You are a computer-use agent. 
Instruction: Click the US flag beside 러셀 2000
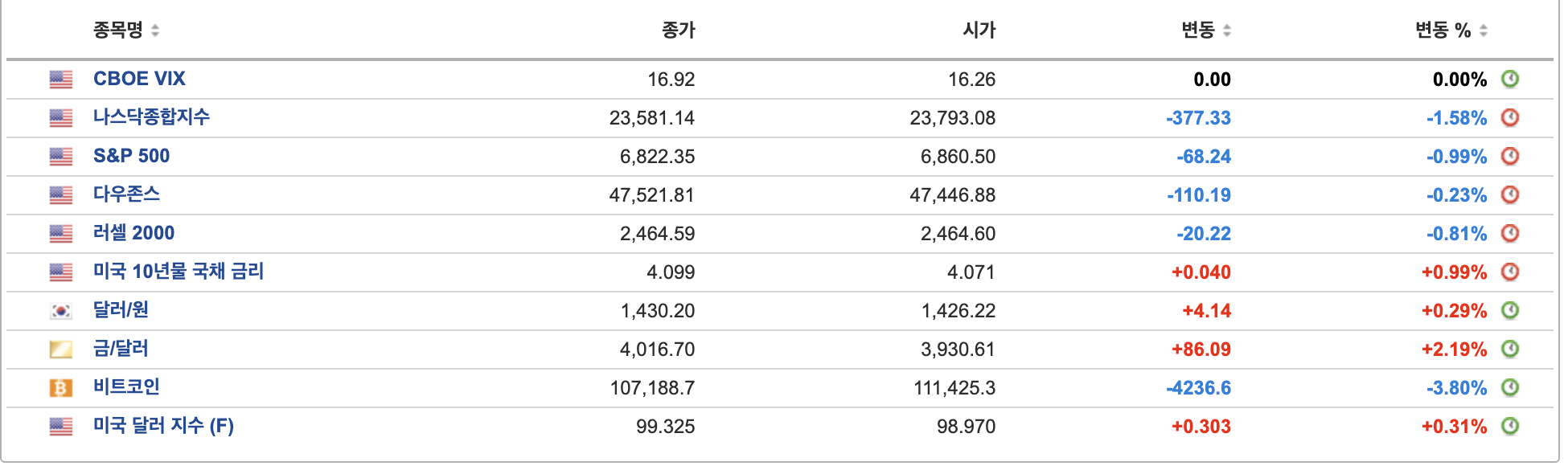61,232
